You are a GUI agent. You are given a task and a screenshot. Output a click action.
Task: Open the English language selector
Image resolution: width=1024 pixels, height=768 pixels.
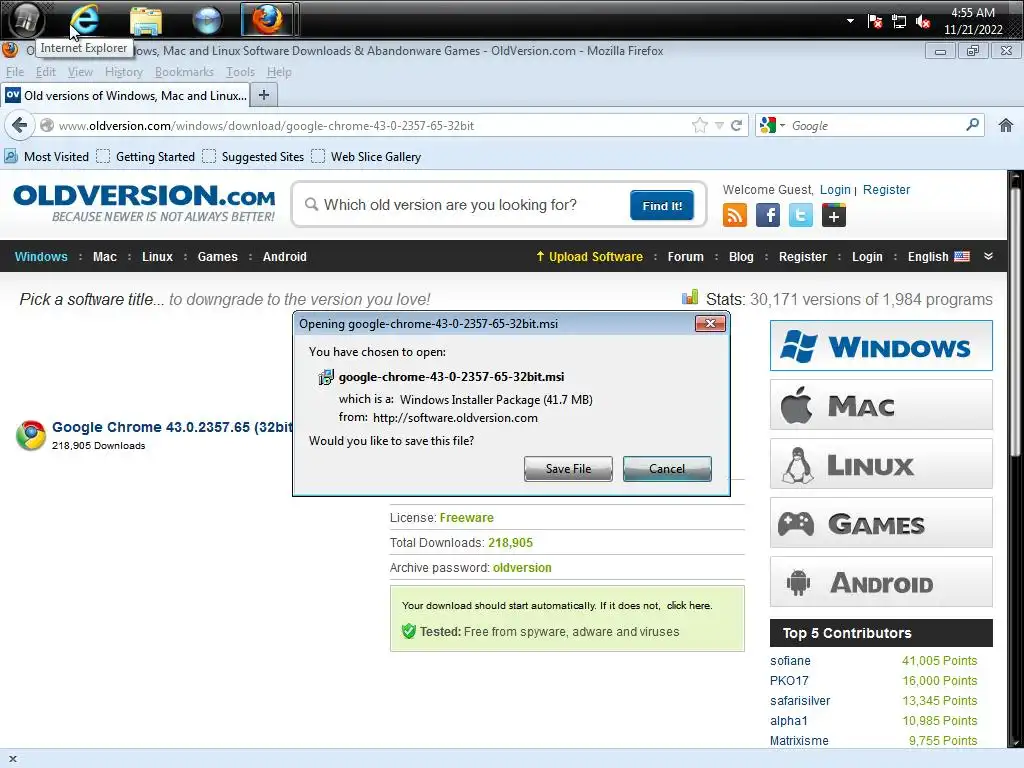(938, 257)
